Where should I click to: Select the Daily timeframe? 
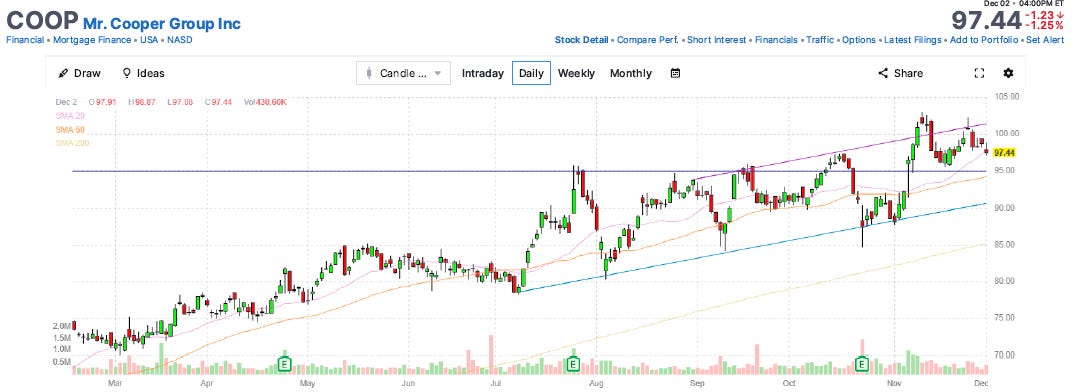(x=531, y=73)
